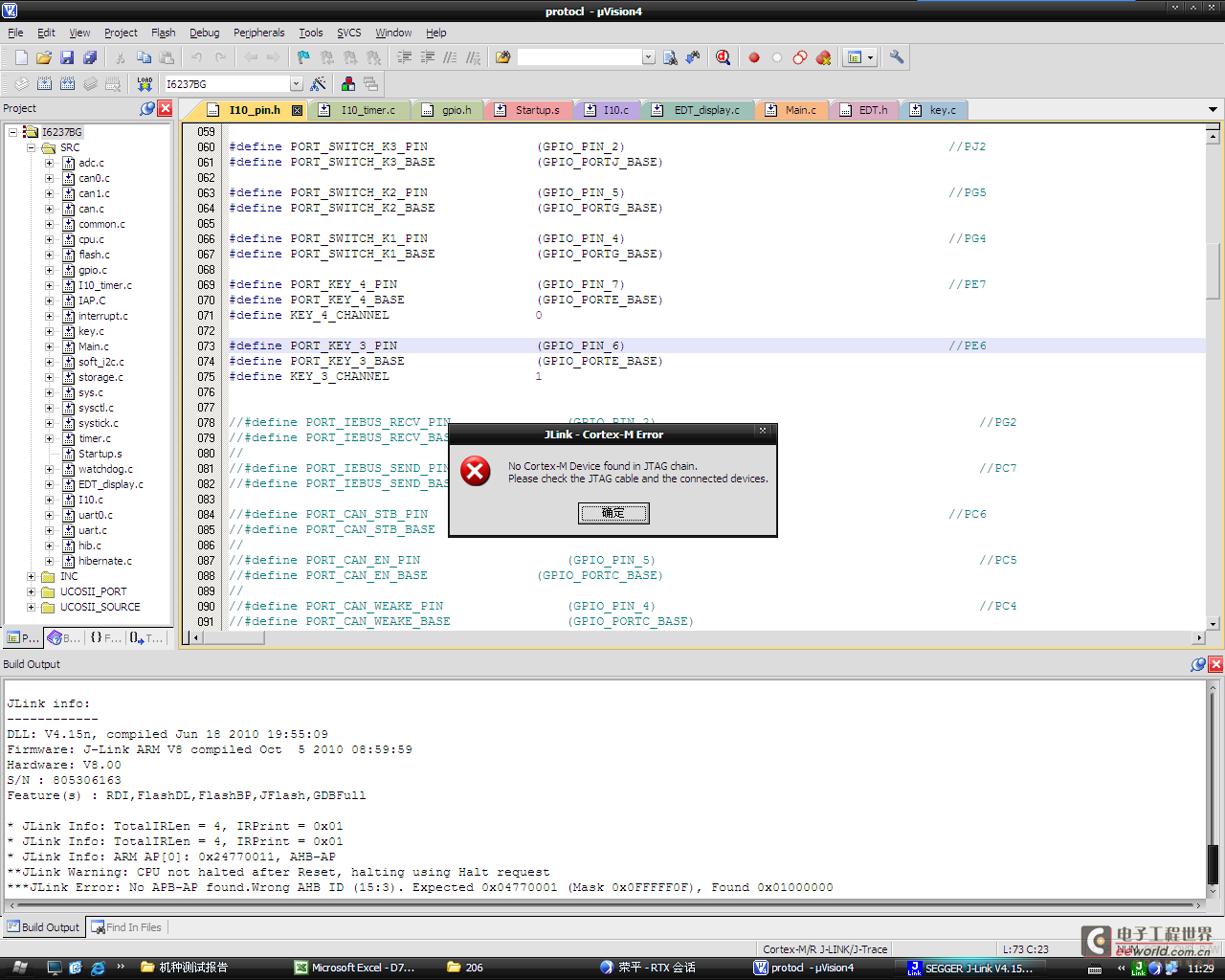Open the find text combo dropdown arrow
Screen dimensions: 1225x980
tap(648, 57)
